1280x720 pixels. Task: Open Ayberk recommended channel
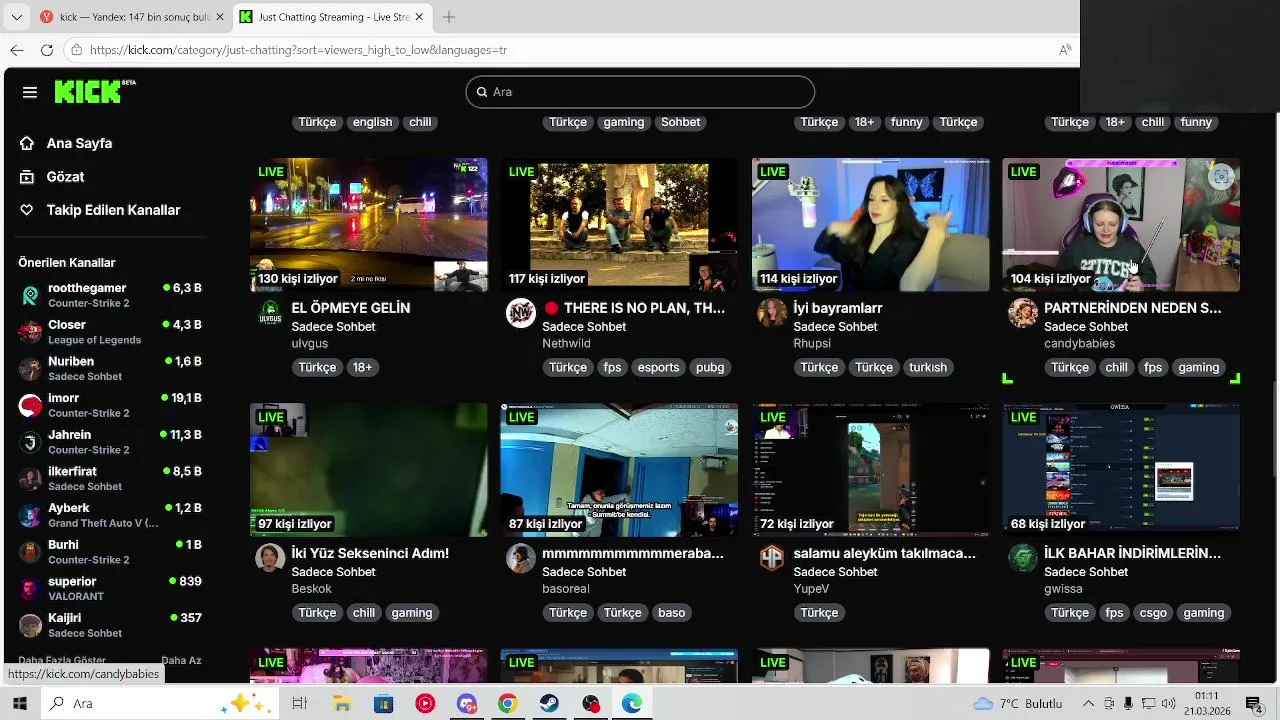pyautogui.click(x=110, y=515)
